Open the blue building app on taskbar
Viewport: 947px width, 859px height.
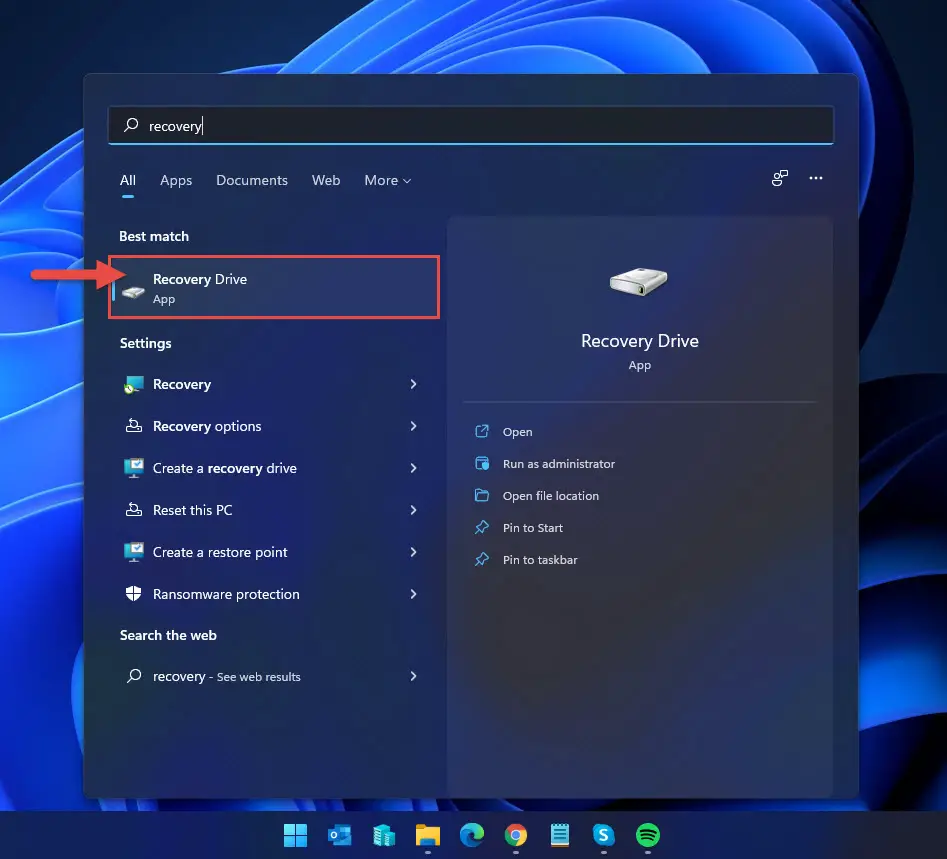click(x=384, y=835)
